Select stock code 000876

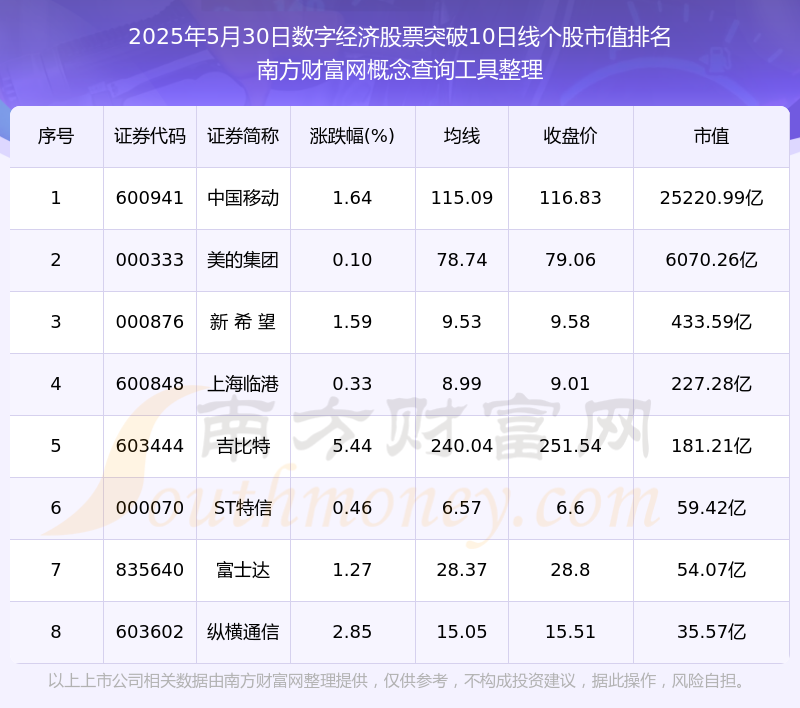point(149,322)
